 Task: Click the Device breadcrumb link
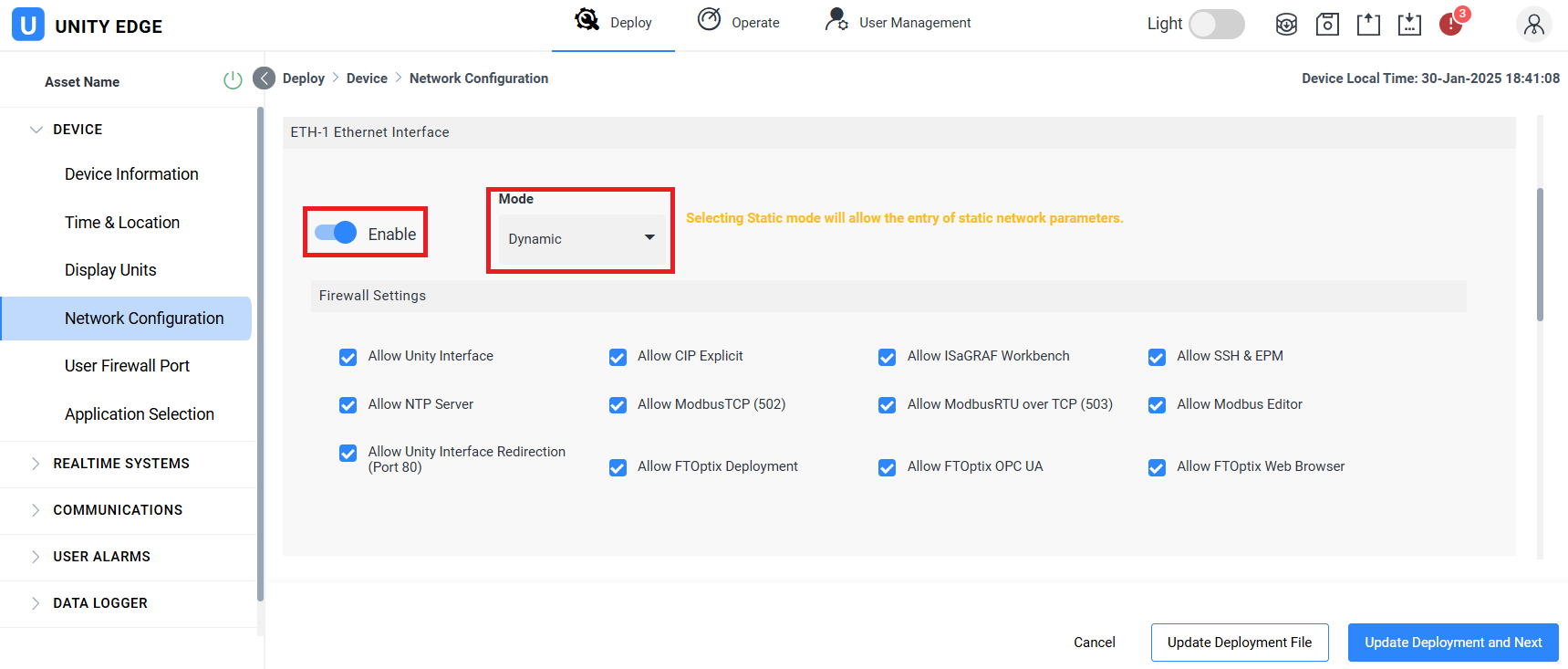pyautogui.click(x=367, y=78)
